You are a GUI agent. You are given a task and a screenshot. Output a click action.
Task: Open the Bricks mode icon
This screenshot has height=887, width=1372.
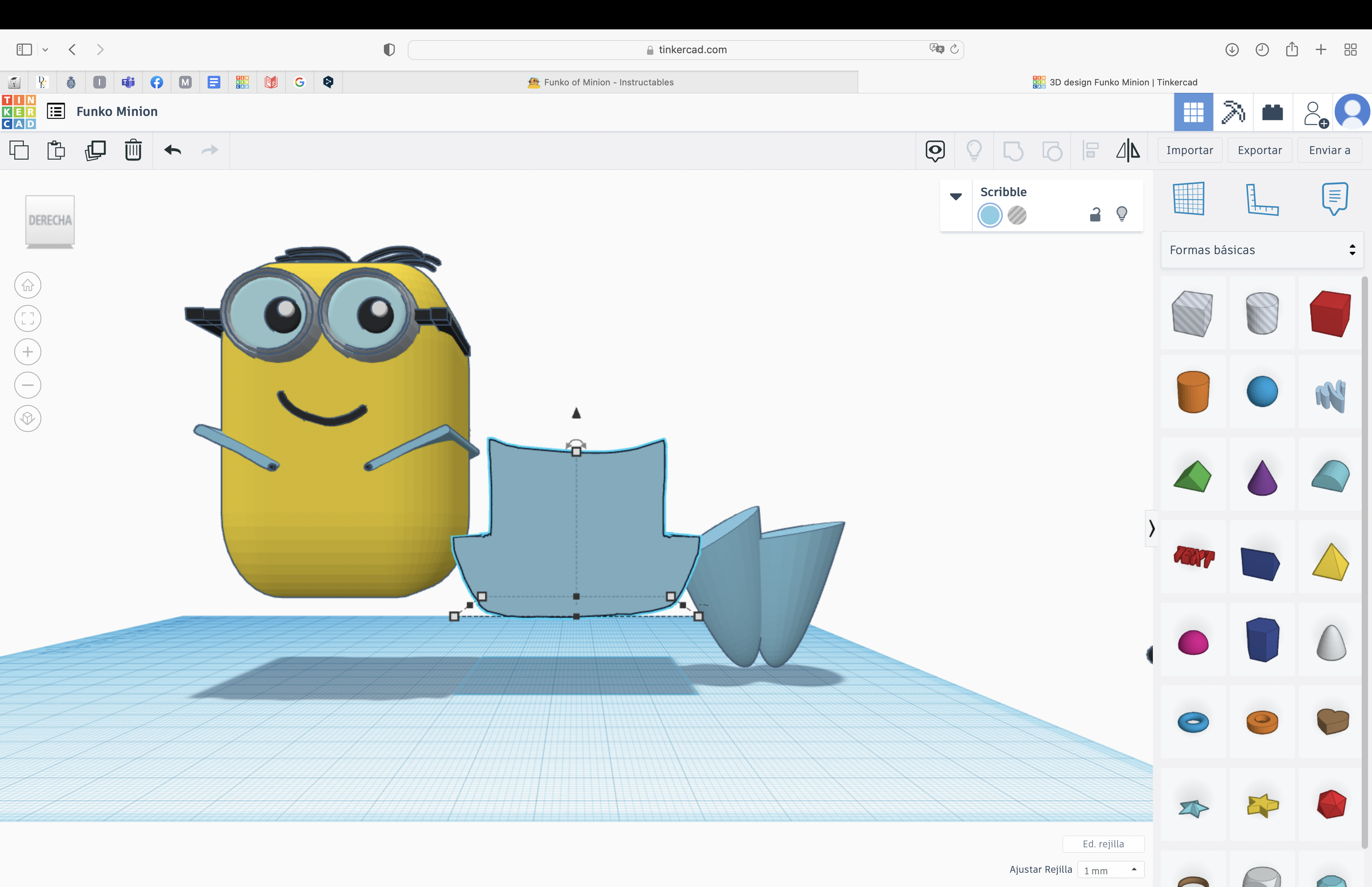[x=1272, y=112]
